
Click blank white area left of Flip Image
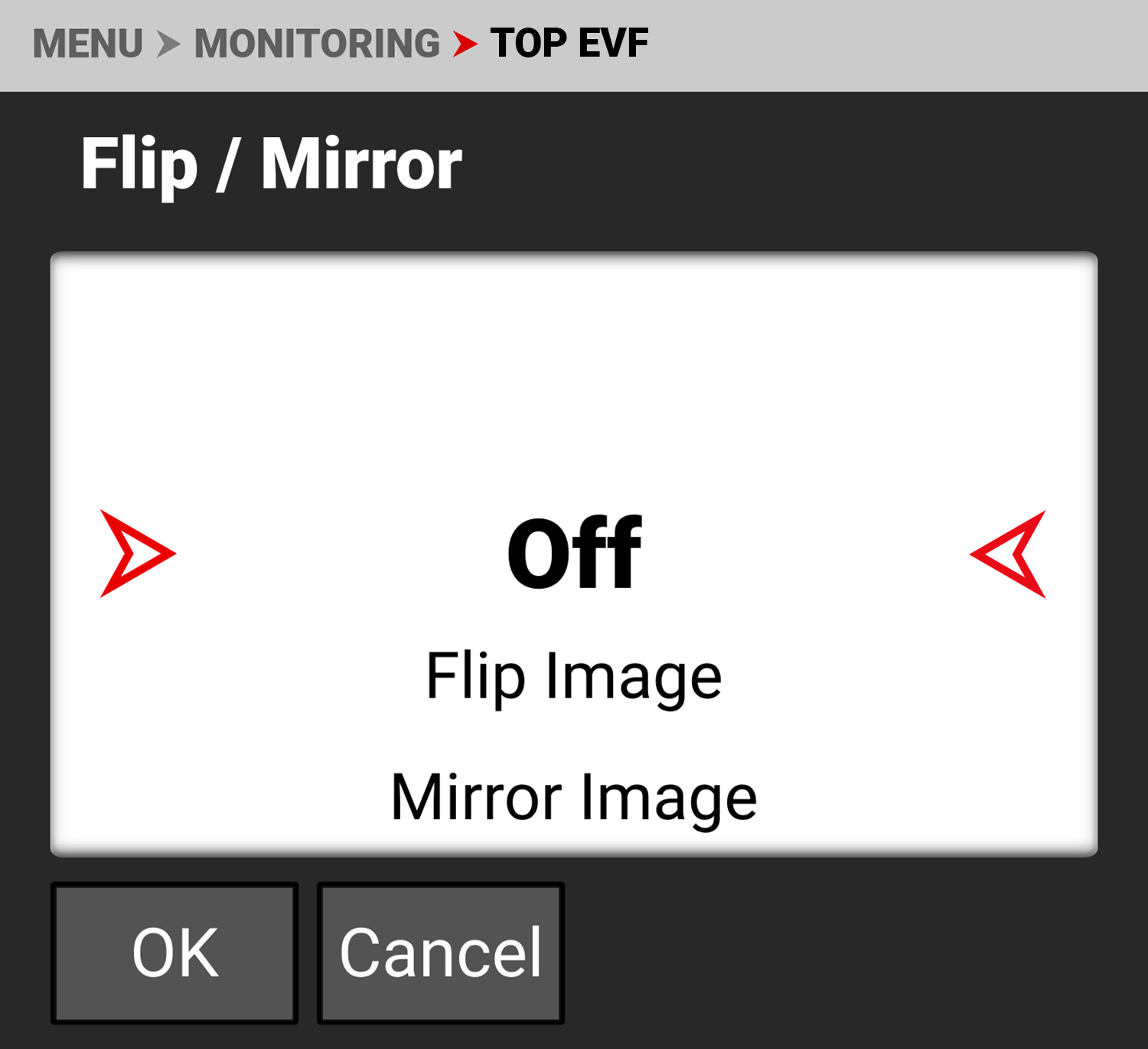point(230,676)
